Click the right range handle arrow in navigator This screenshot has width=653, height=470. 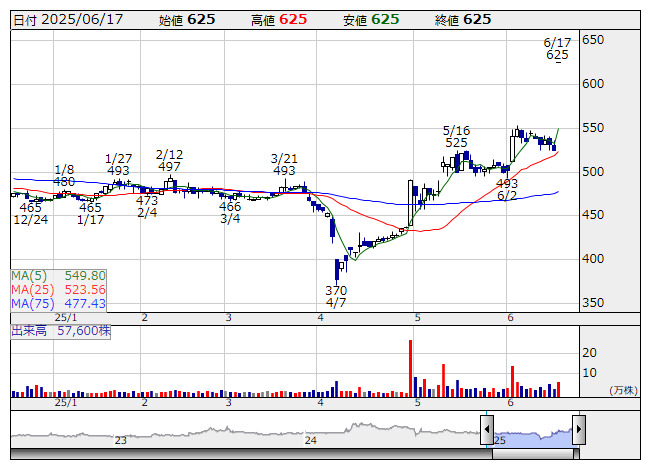578,431
